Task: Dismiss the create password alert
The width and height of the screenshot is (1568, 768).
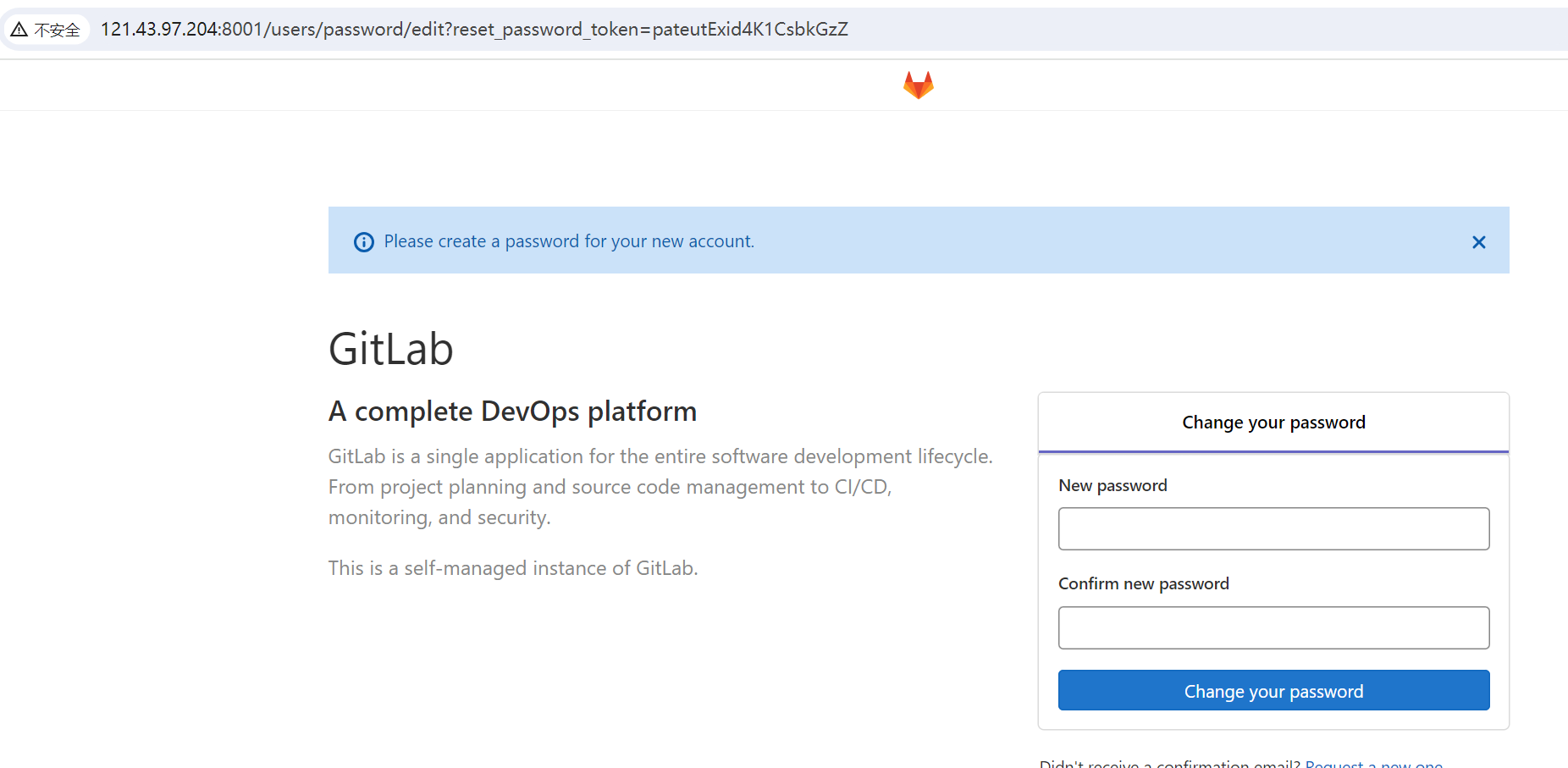Action: [x=1478, y=242]
